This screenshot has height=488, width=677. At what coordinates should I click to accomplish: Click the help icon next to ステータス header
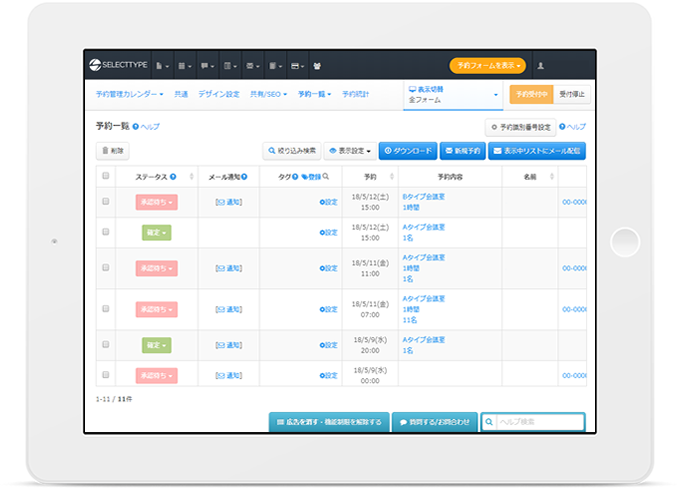173,177
